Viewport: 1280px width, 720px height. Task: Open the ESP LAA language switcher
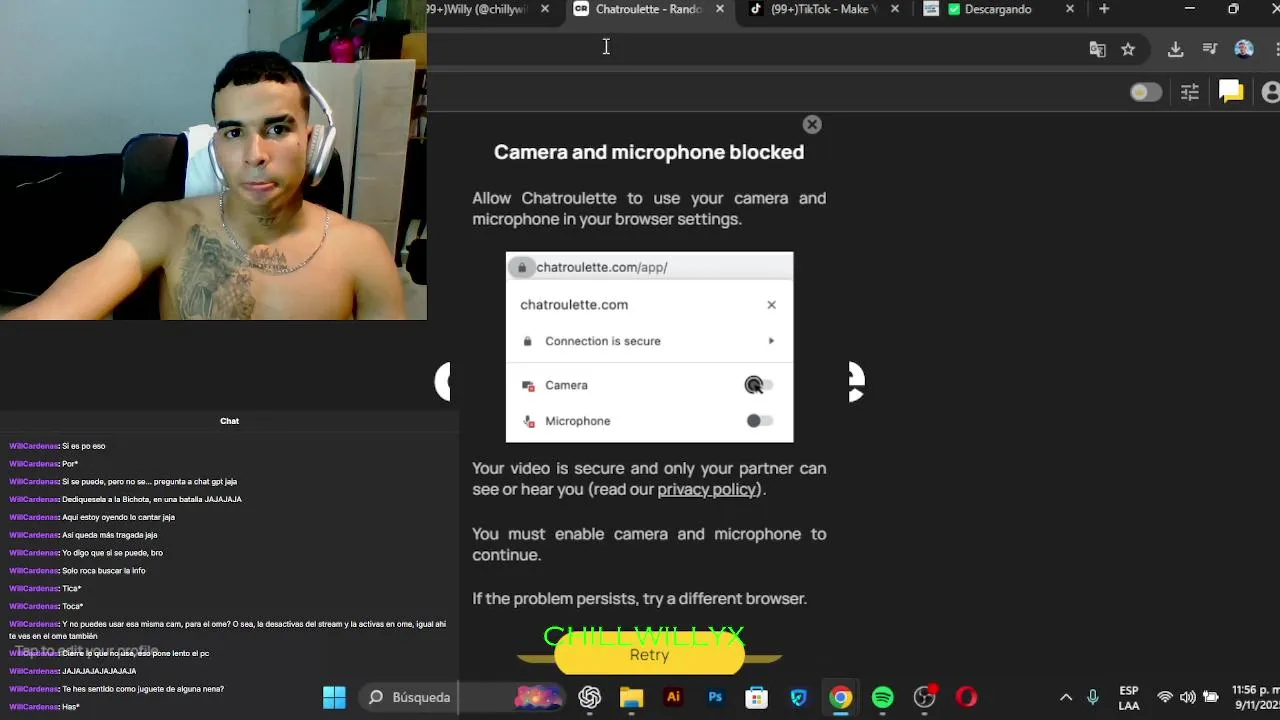[1129, 698]
